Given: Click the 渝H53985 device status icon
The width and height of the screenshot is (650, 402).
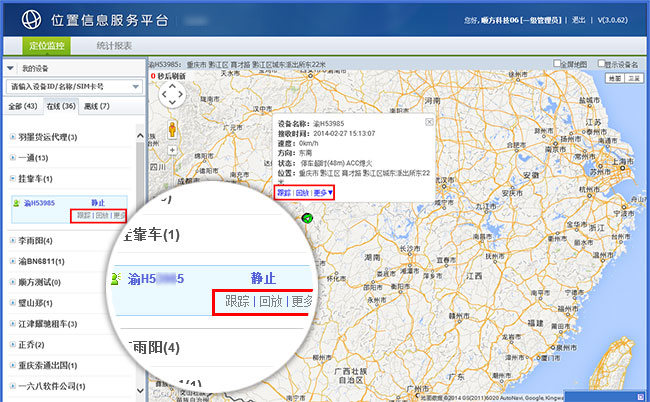Looking at the screenshot, I should [x=15, y=202].
